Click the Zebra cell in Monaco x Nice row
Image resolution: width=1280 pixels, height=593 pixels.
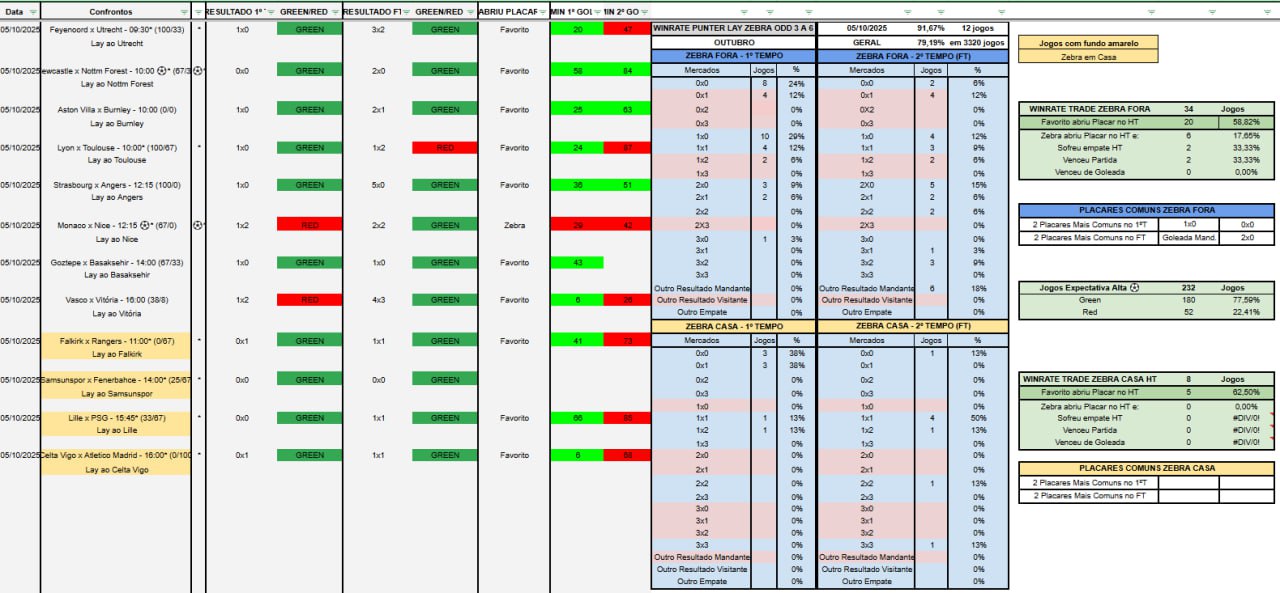click(514, 225)
